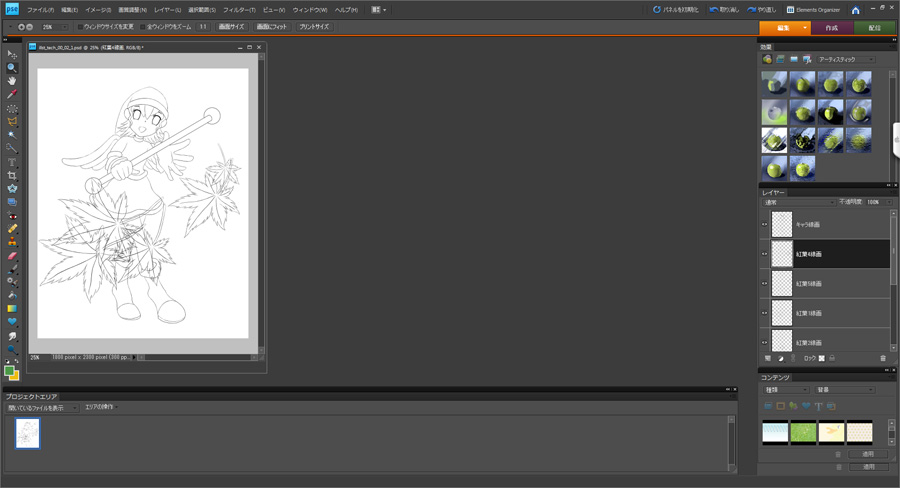This screenshot has height=488, width=900.
Task: Click the green foreground color swatch
Action: pyautogui.click(x=9, y=371)
